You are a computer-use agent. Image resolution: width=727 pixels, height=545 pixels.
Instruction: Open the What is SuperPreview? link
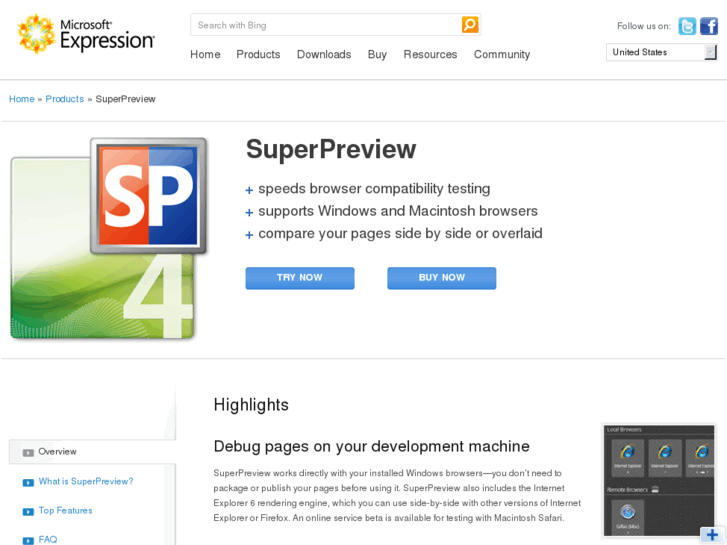[86, 481]
